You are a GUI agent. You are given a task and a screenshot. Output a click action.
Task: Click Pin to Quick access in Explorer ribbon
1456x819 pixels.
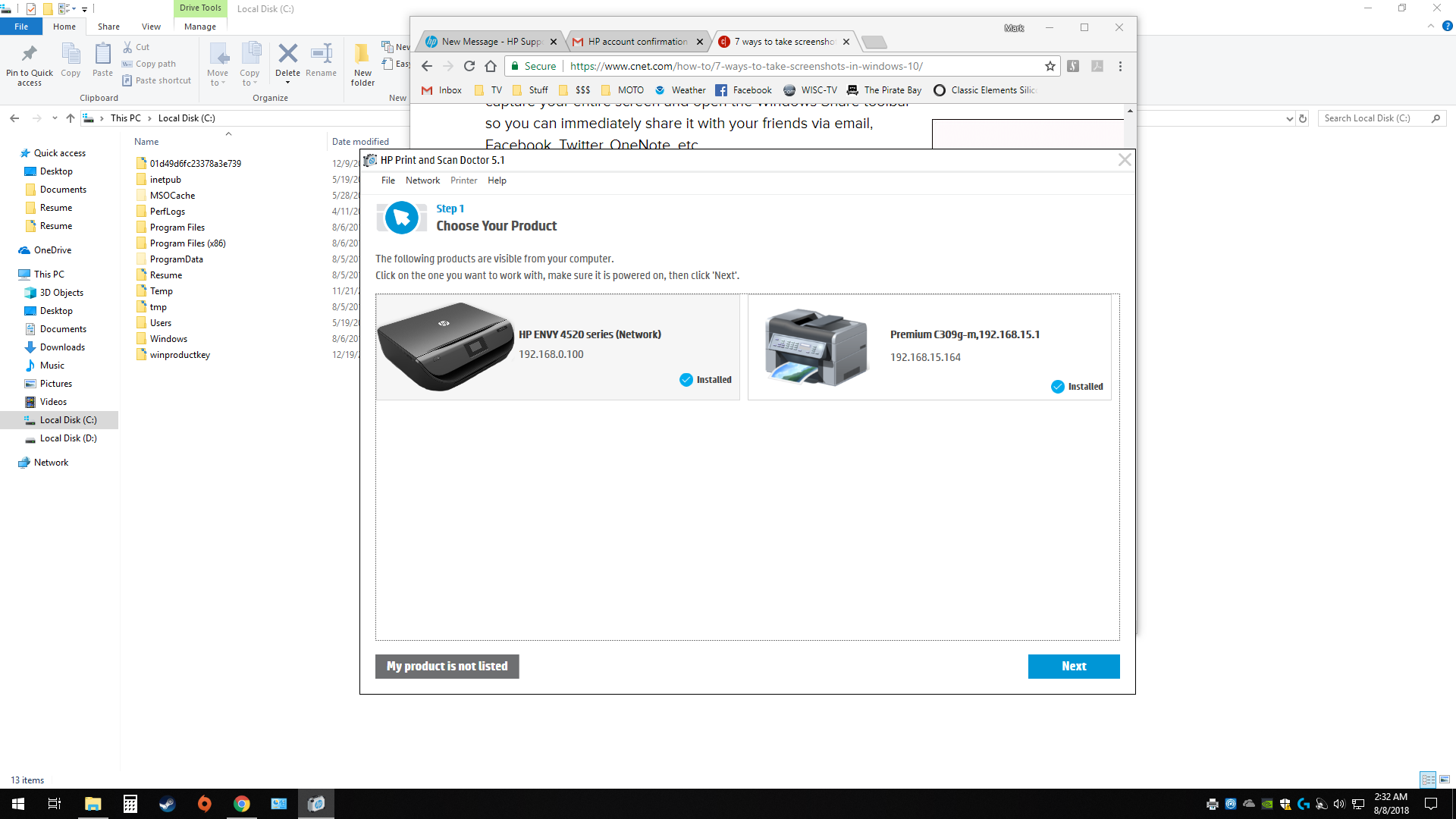30,65
